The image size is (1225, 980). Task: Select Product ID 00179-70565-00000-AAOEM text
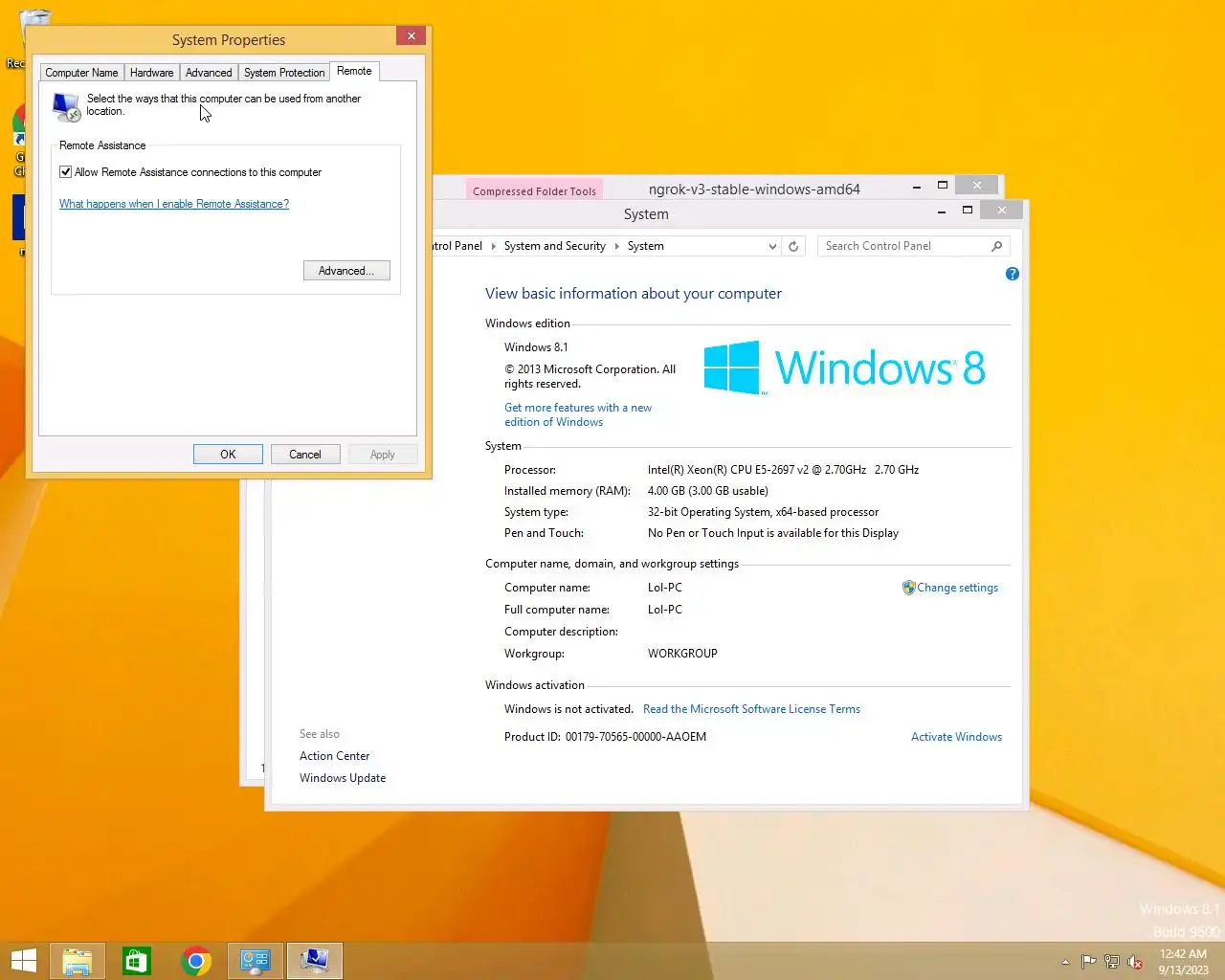tap(635, 737)
